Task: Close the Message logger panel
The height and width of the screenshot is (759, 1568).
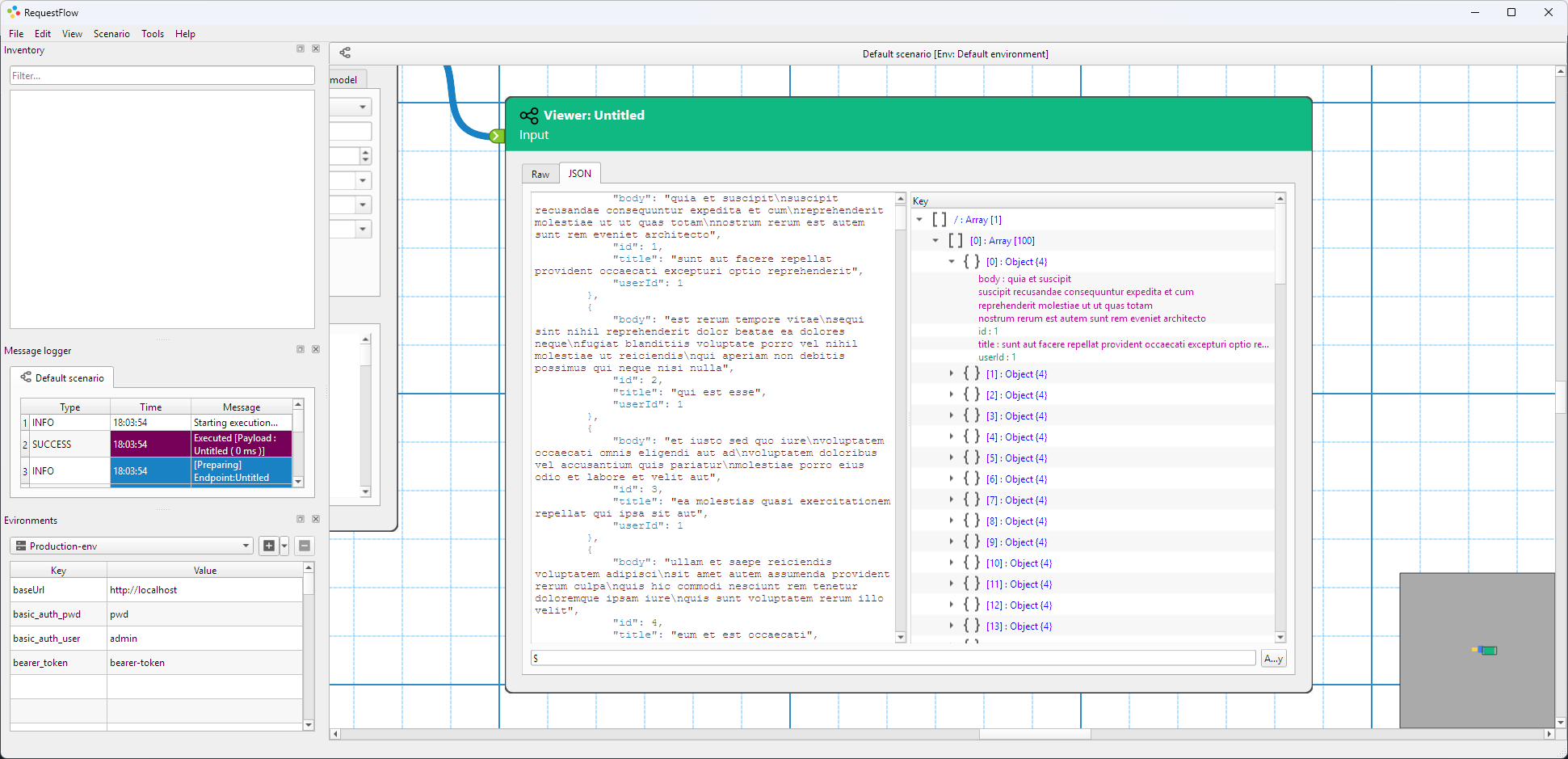Action: point(316,349)
